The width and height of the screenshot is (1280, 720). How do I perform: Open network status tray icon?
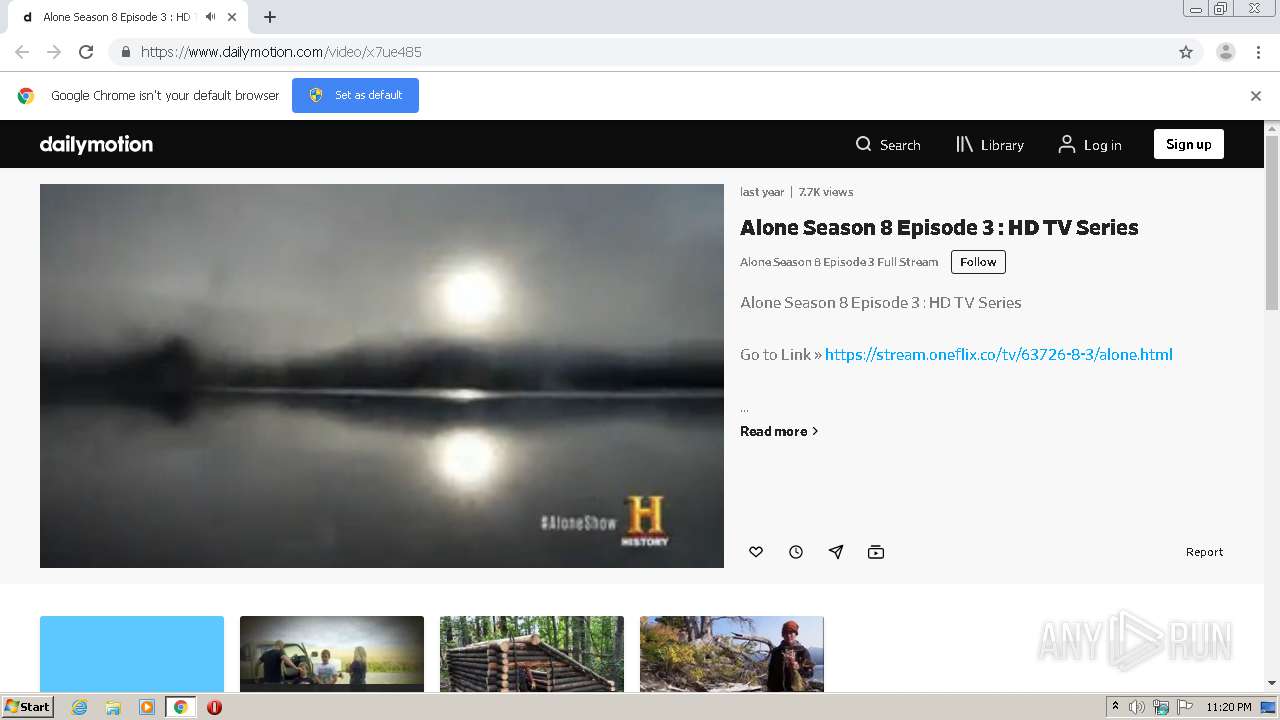click(1161, 707)
